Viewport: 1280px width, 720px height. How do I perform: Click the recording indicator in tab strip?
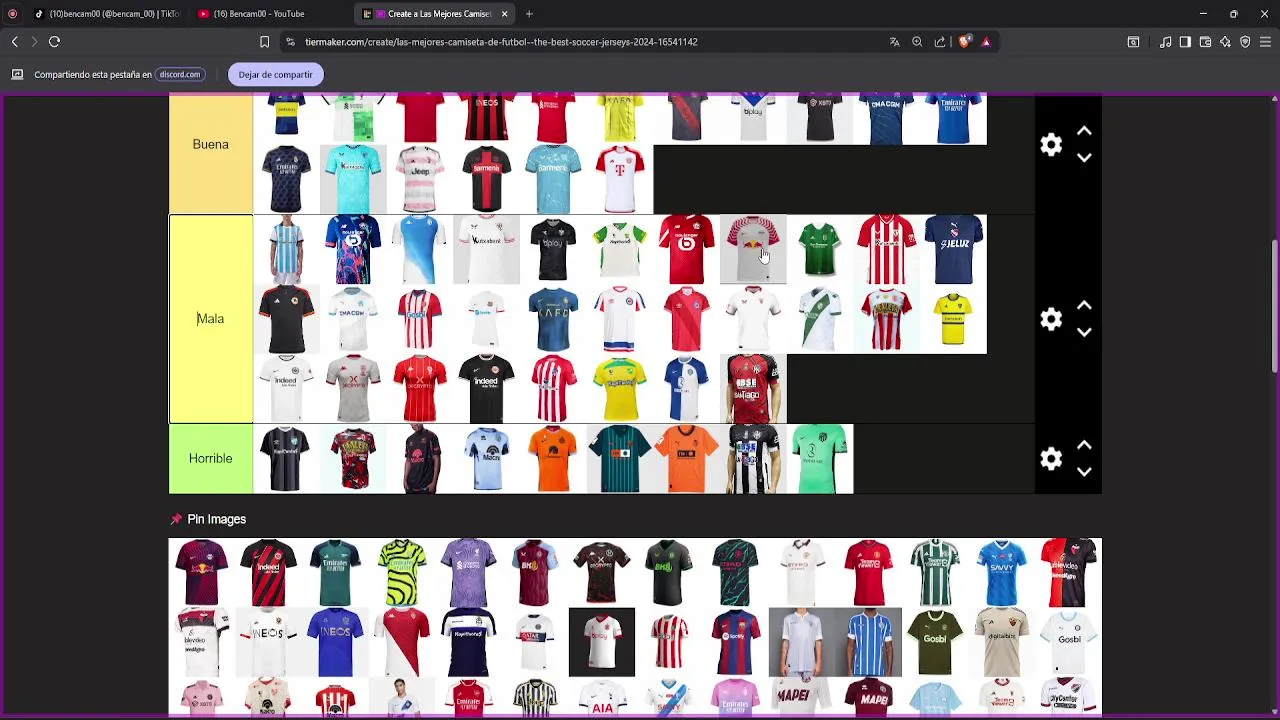[x=12, y=14]
